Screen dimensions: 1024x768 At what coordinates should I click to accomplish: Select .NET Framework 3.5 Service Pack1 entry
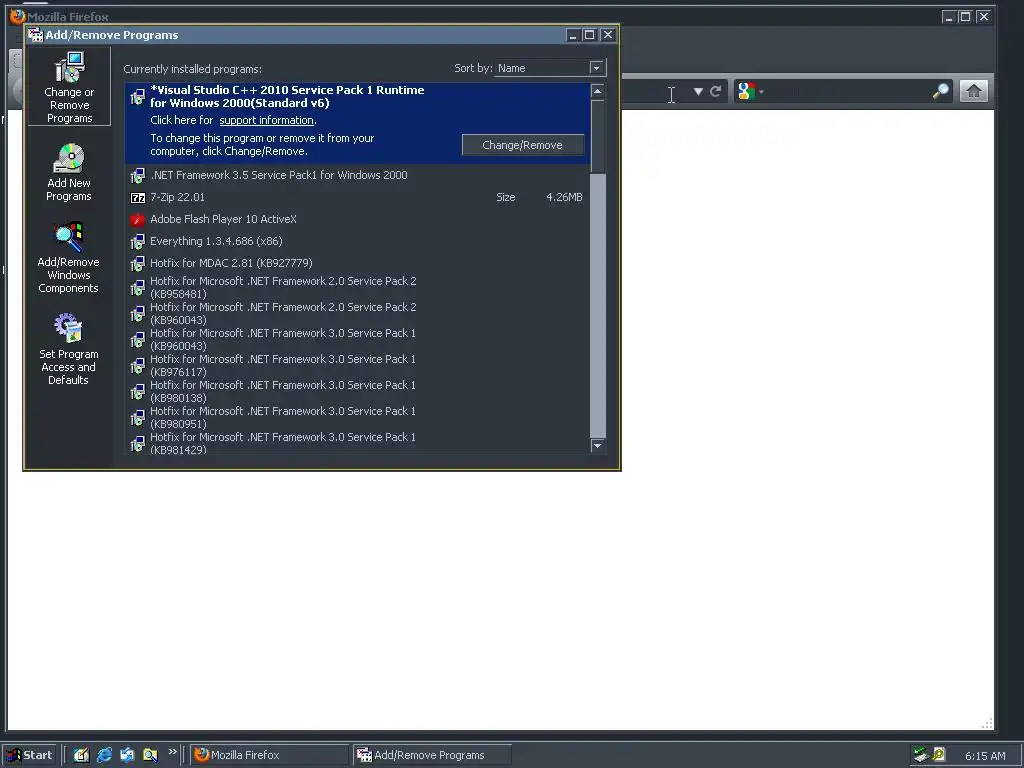point(357,175)
